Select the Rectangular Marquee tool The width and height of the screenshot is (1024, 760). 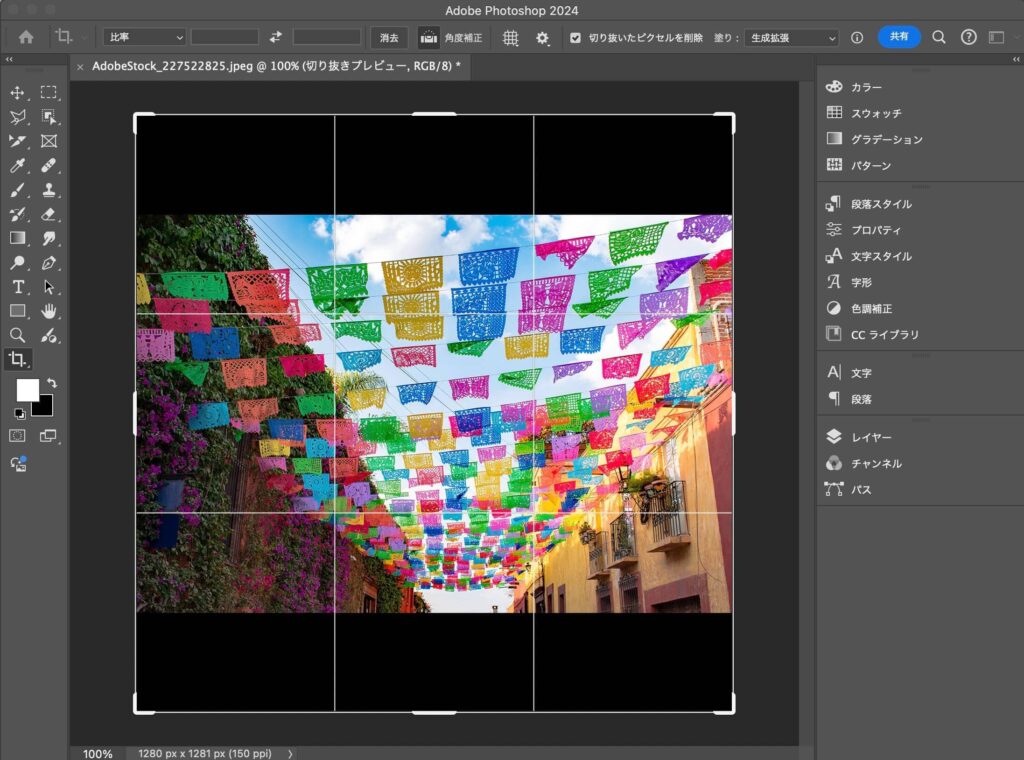(48, 93)
